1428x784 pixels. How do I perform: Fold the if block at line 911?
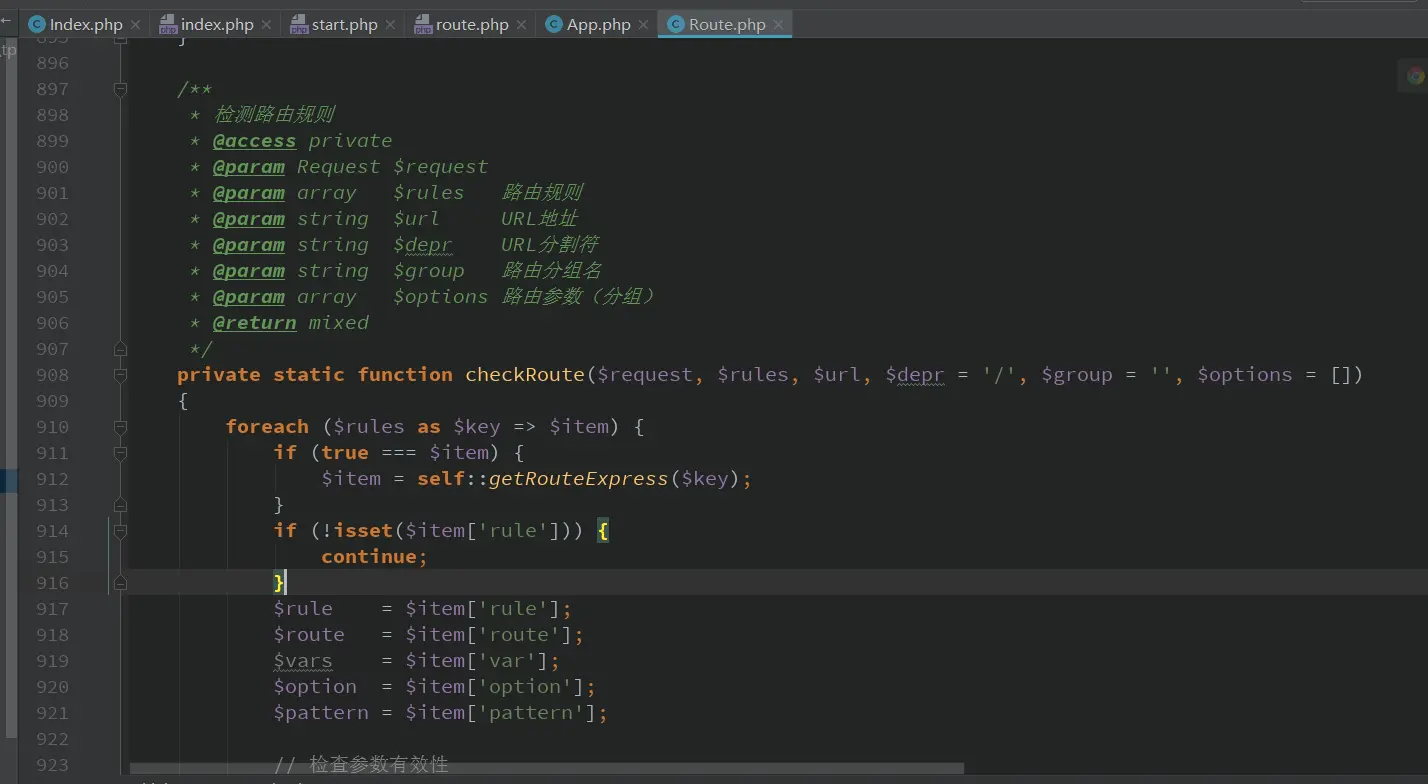(x=121, y=453)
